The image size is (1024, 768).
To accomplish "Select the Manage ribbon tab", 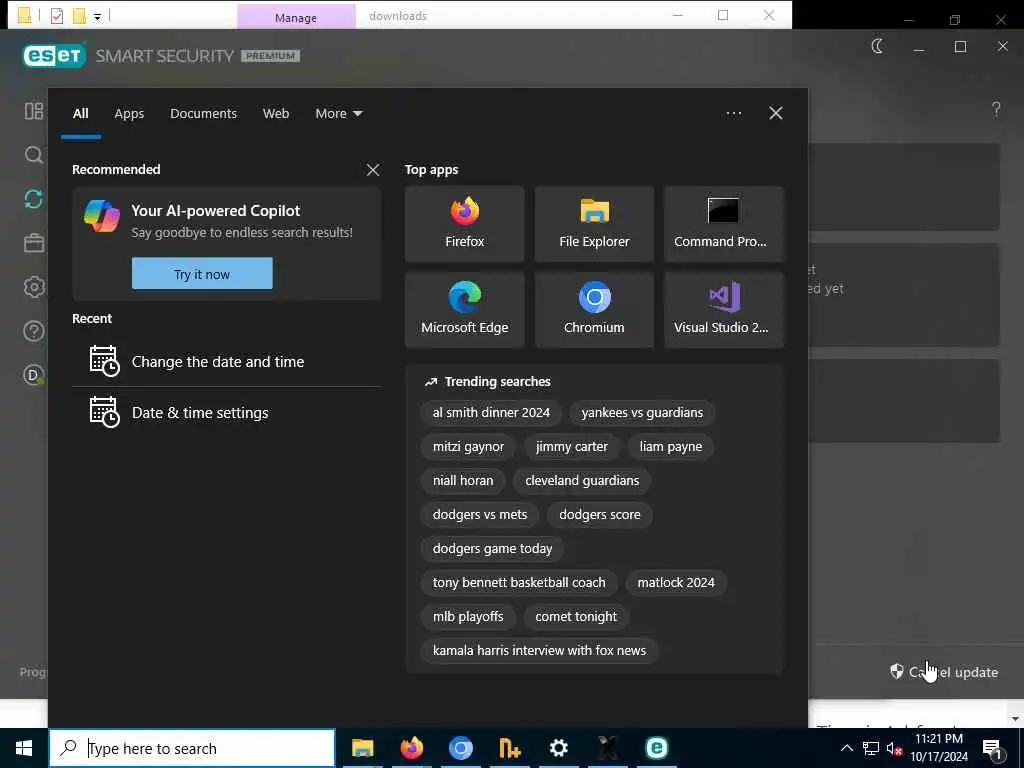I will [x=296, y=17].
